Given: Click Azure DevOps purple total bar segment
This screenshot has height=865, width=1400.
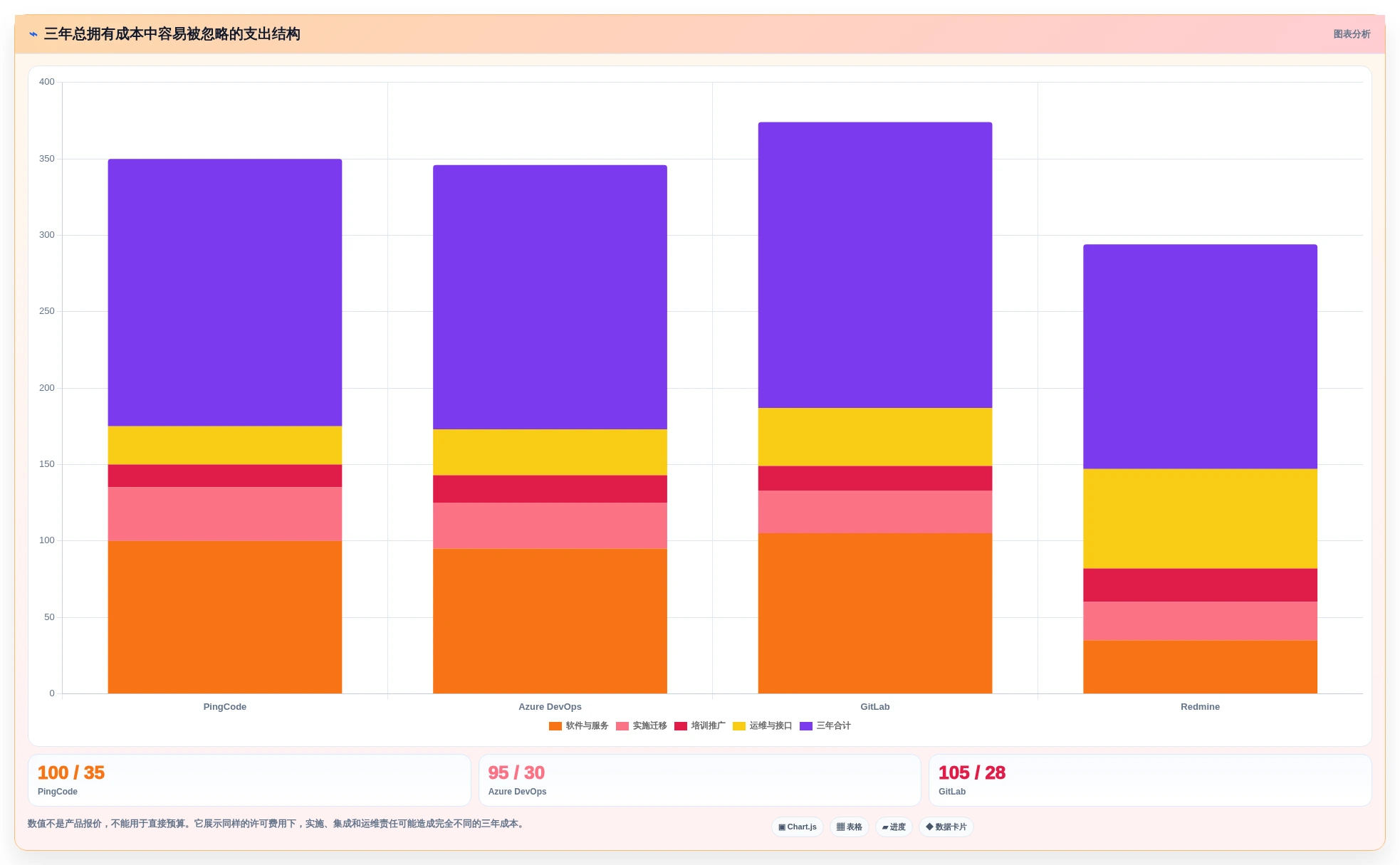Looking at the screenshot, I should pos(550,297).
